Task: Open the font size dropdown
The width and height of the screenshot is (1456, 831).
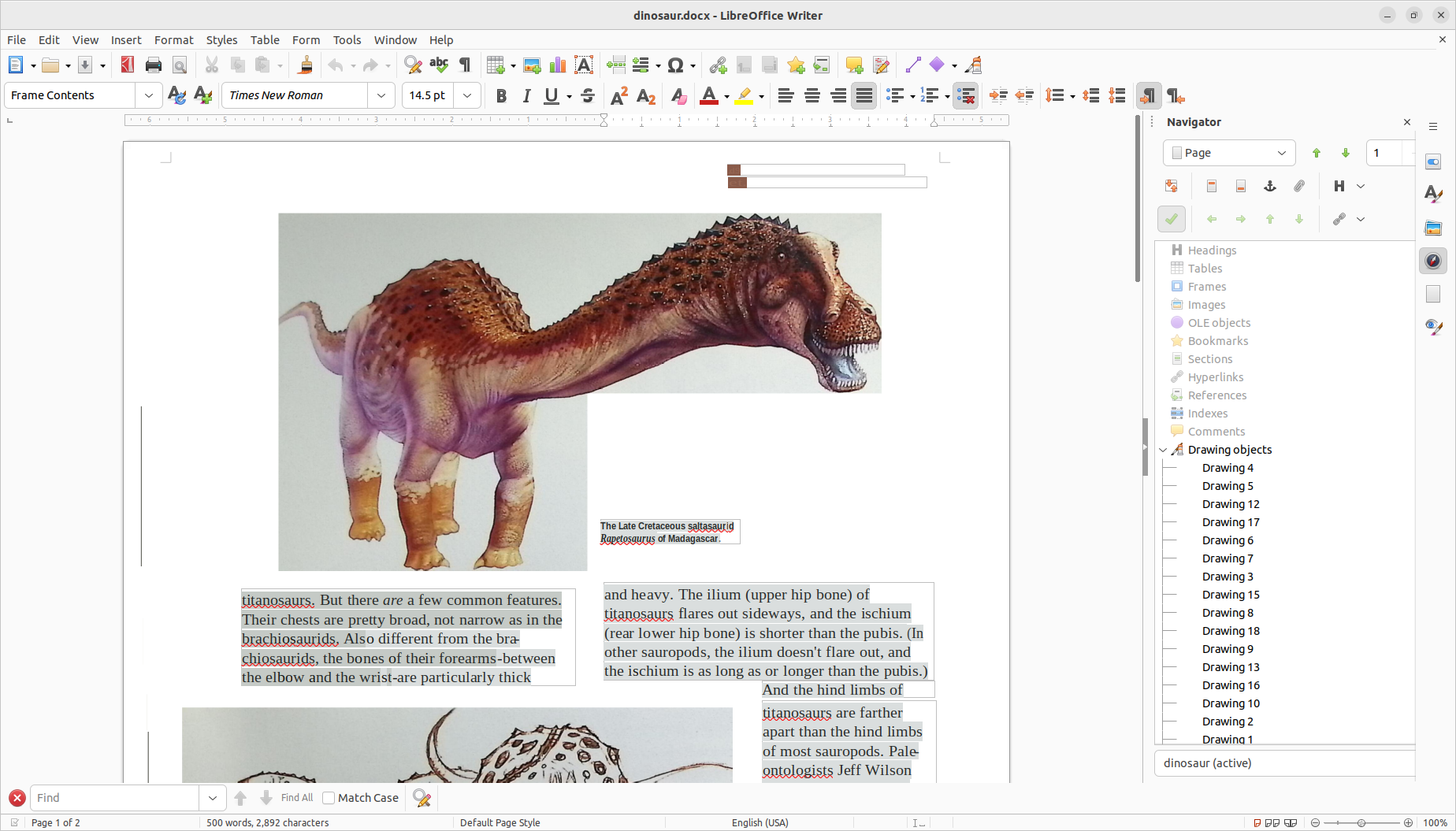Action: pyautogui.click(x=467, y=95)
